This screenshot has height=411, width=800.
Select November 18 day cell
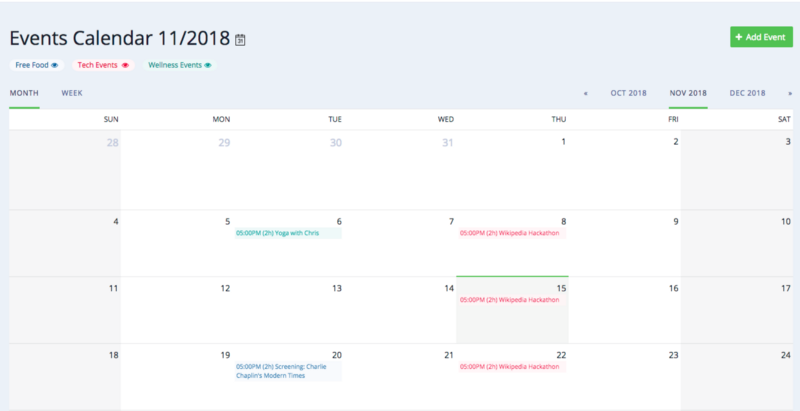click(65, 377)
